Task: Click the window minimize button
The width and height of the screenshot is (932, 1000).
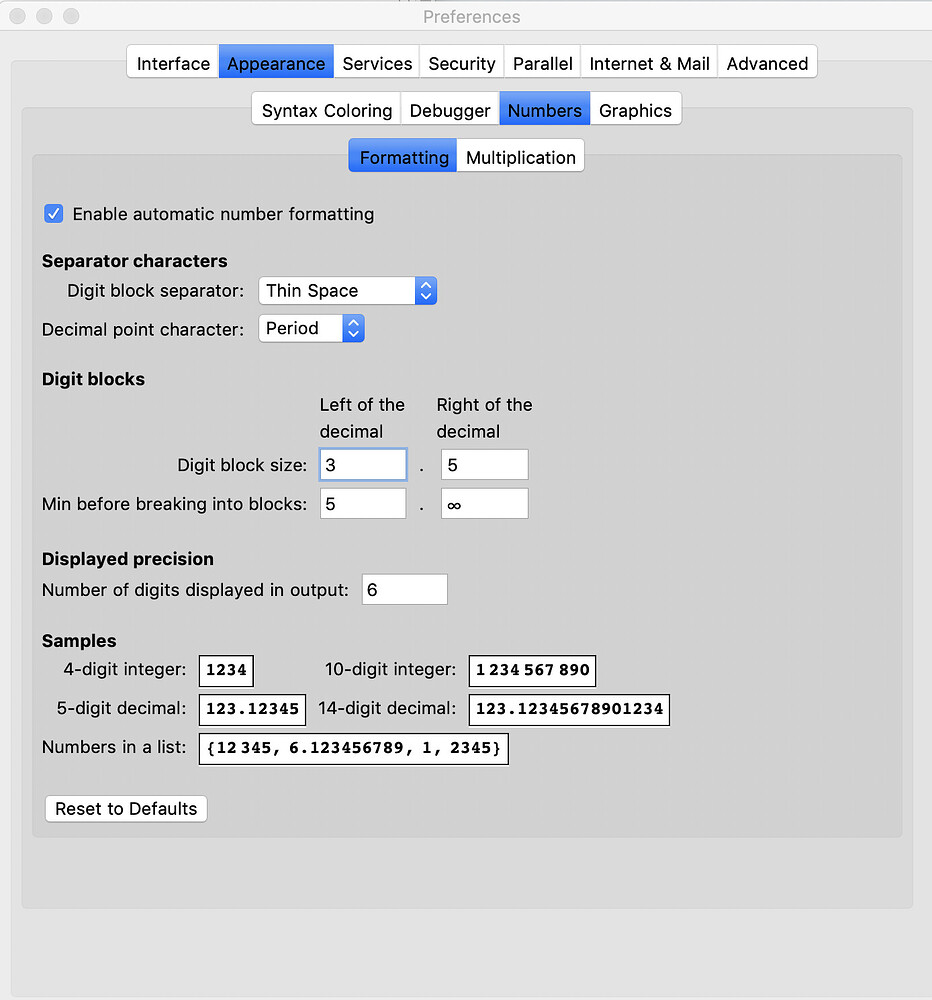Action: 44,16
